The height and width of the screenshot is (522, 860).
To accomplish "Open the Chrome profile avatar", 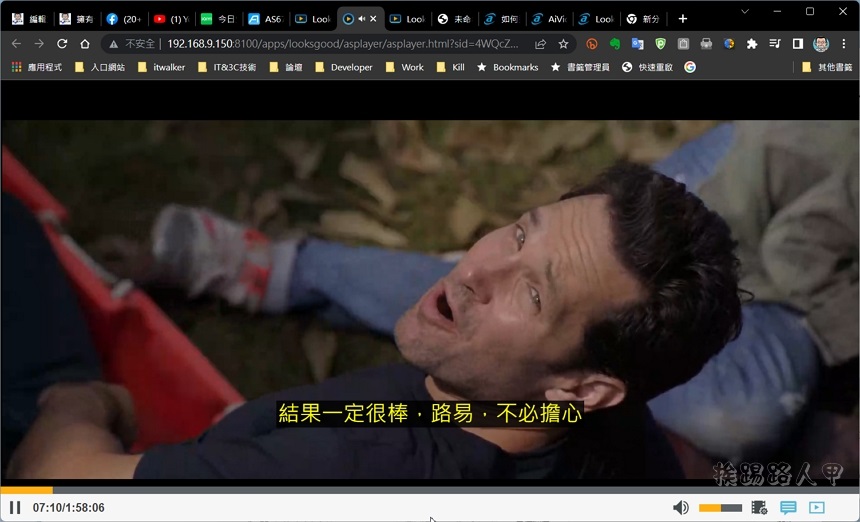I will (x=821, y=44).
